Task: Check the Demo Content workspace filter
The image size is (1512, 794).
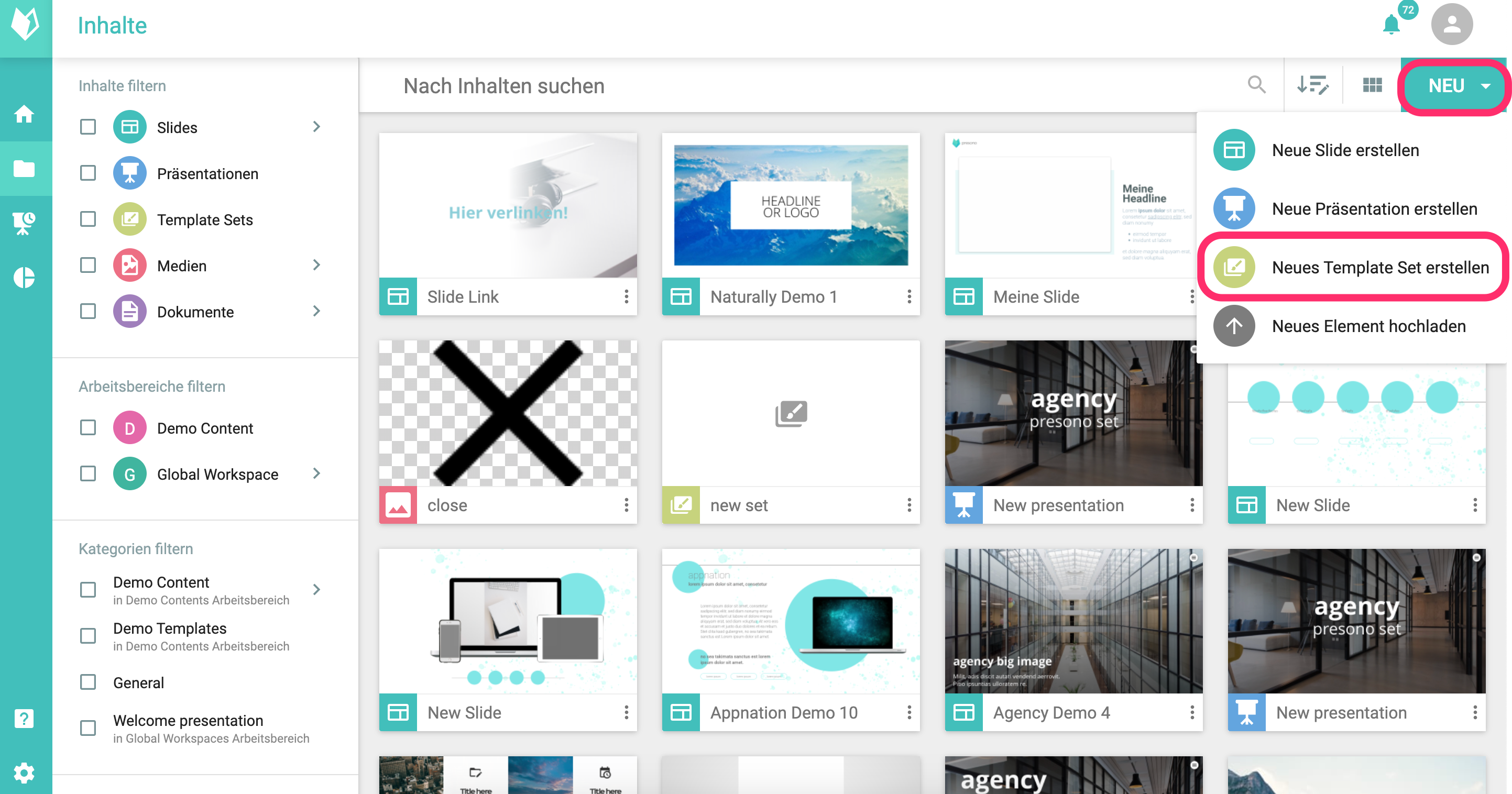Action: [87, 428]
